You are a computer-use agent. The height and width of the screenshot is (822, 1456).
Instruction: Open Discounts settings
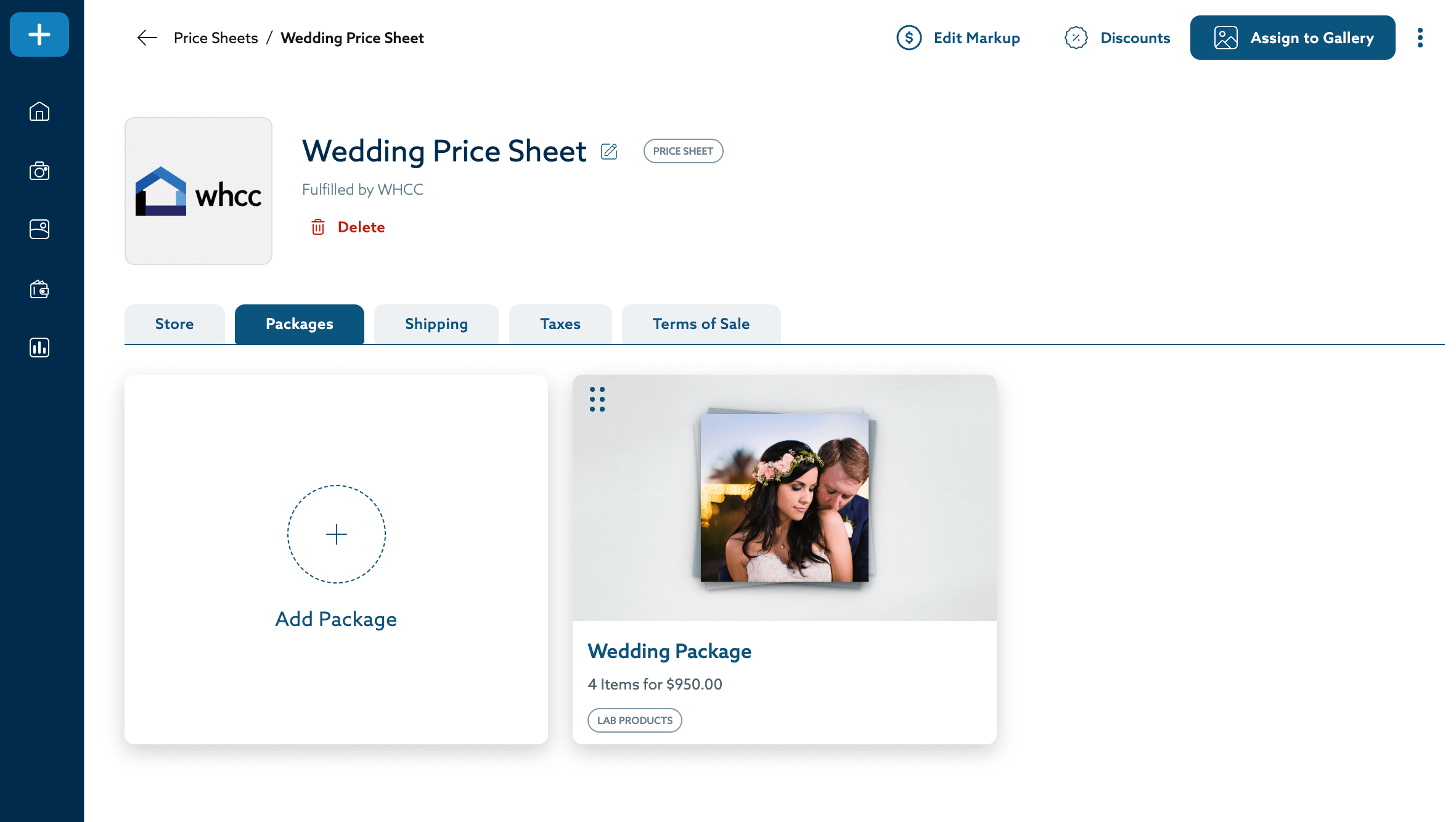(1117, 38)
